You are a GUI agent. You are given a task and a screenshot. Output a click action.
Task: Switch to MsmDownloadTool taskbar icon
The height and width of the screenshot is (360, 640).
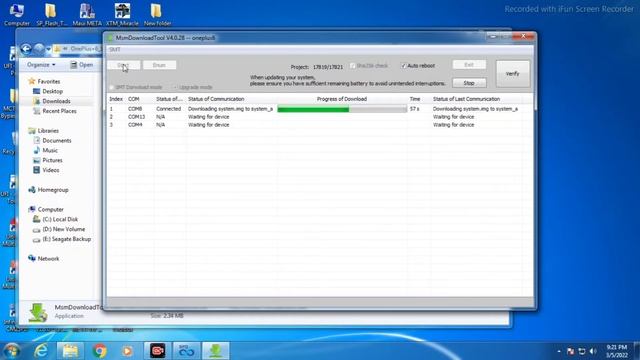[216, 351]
